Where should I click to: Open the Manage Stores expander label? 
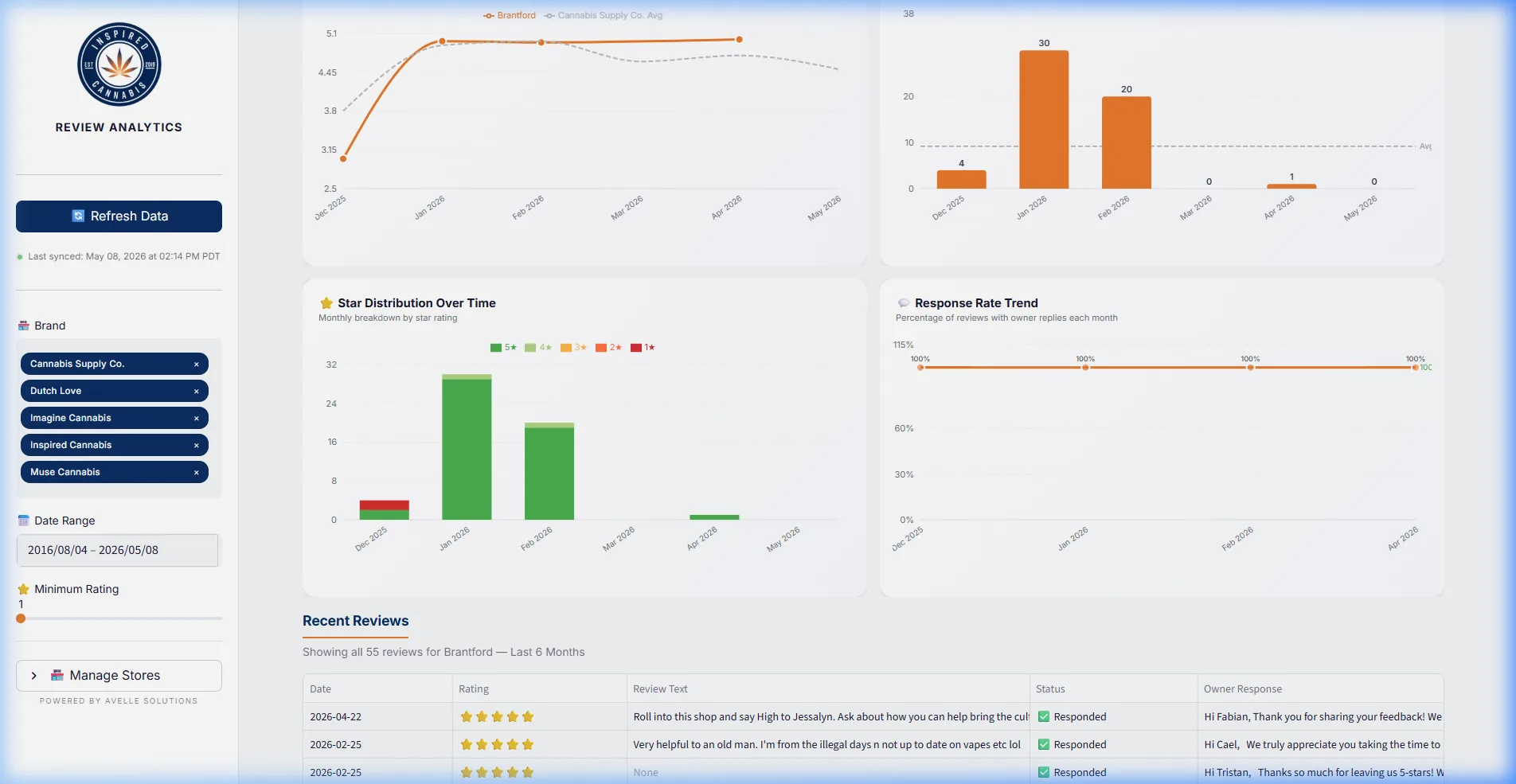115,676
